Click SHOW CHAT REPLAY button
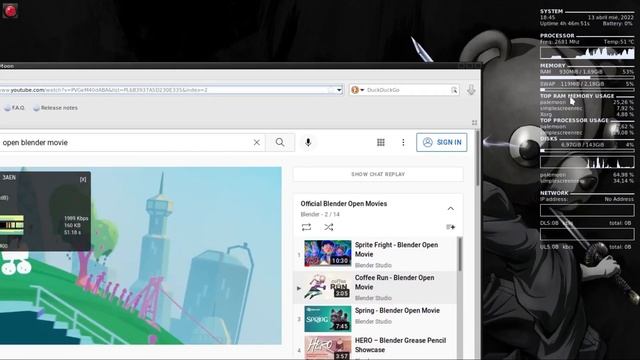The image size is (640, 360). [378, 174]
